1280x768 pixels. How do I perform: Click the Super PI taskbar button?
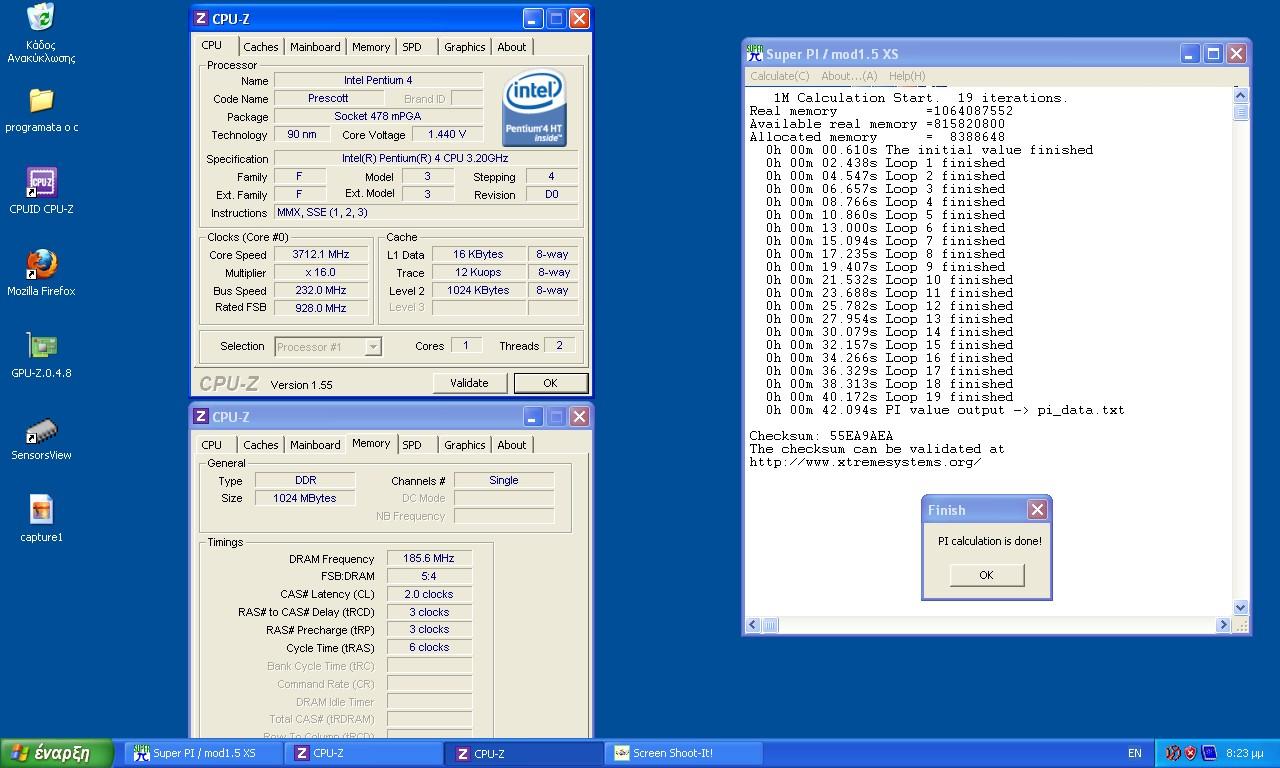point(204,753)
